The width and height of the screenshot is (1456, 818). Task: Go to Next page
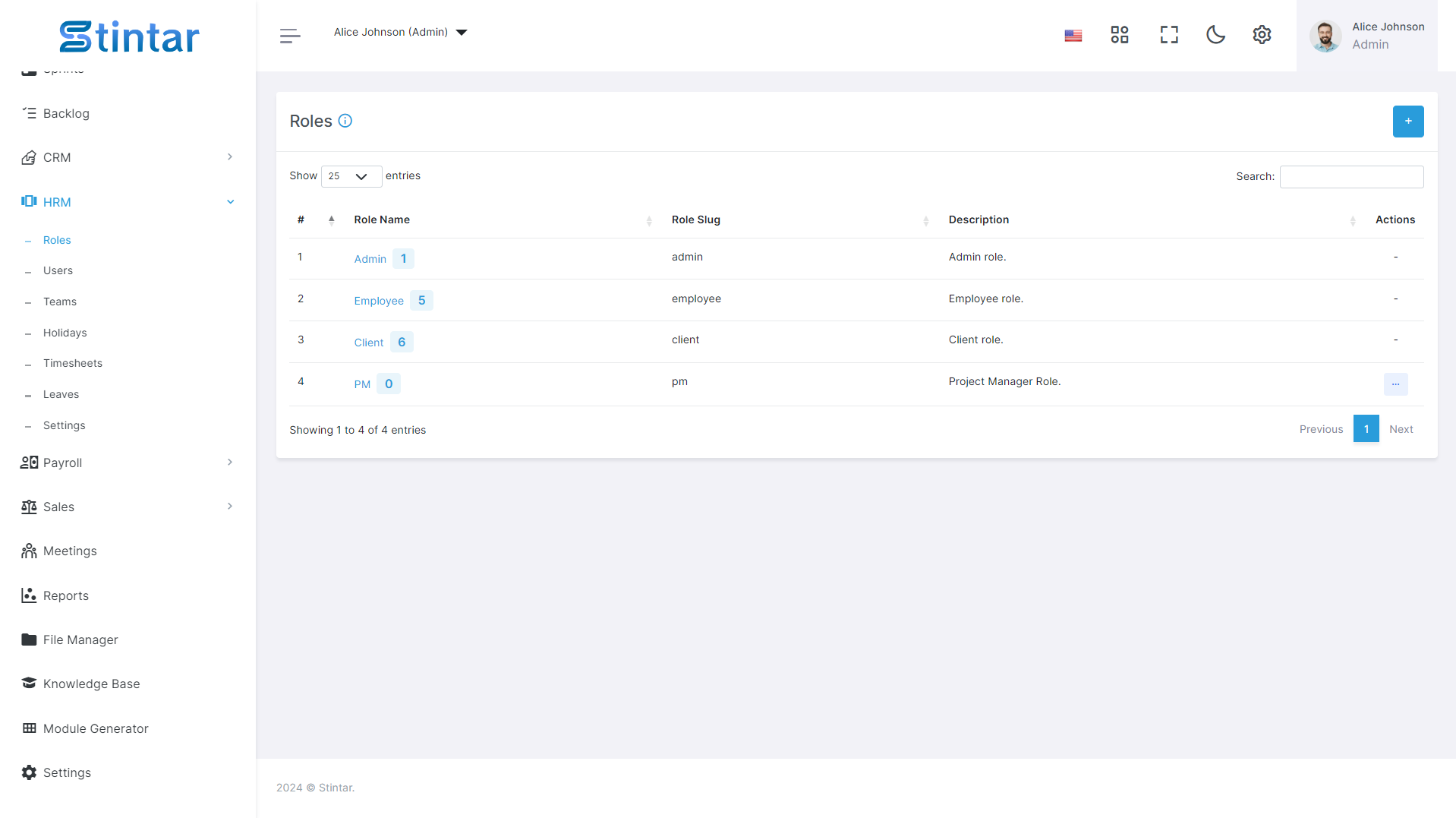click(x=1401, y=429)
